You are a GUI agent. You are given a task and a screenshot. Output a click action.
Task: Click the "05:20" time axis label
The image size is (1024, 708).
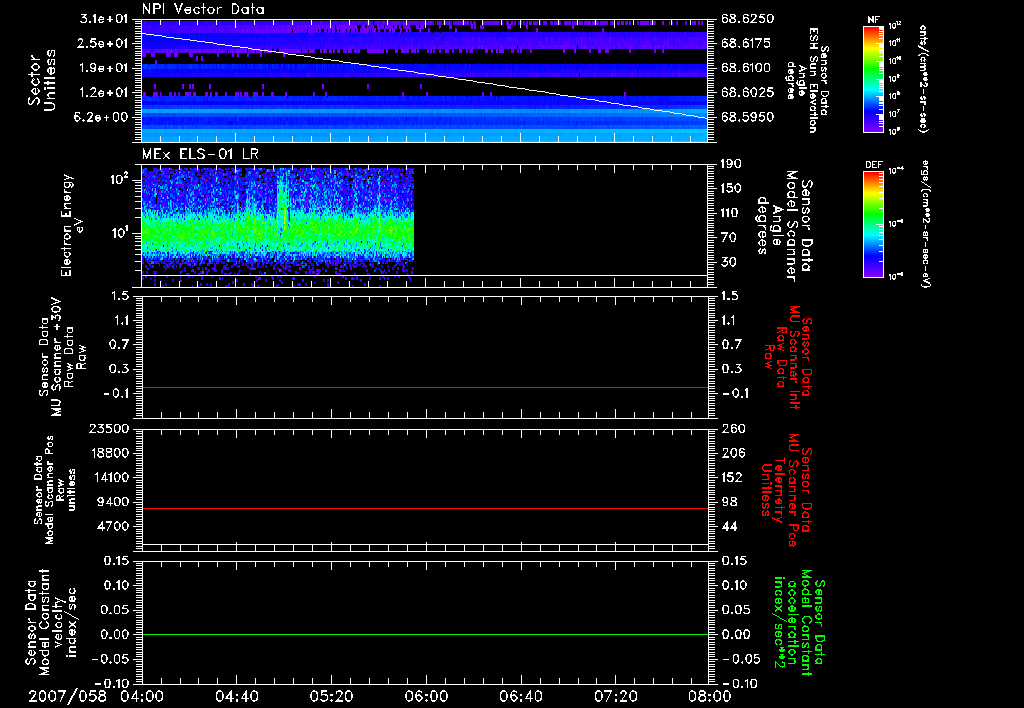(x=331, y=696)
